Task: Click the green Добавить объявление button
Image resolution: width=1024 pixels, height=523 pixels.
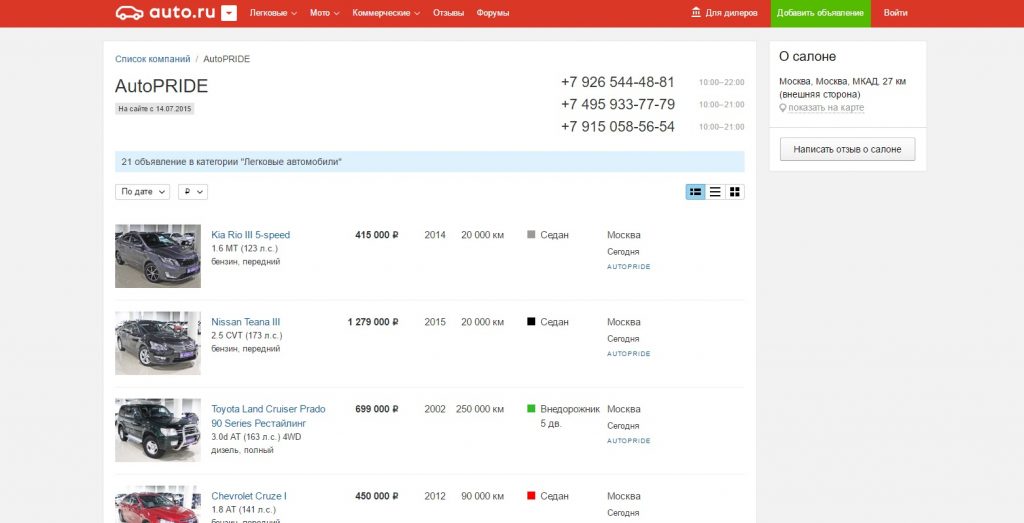Action: click(820, 13)
